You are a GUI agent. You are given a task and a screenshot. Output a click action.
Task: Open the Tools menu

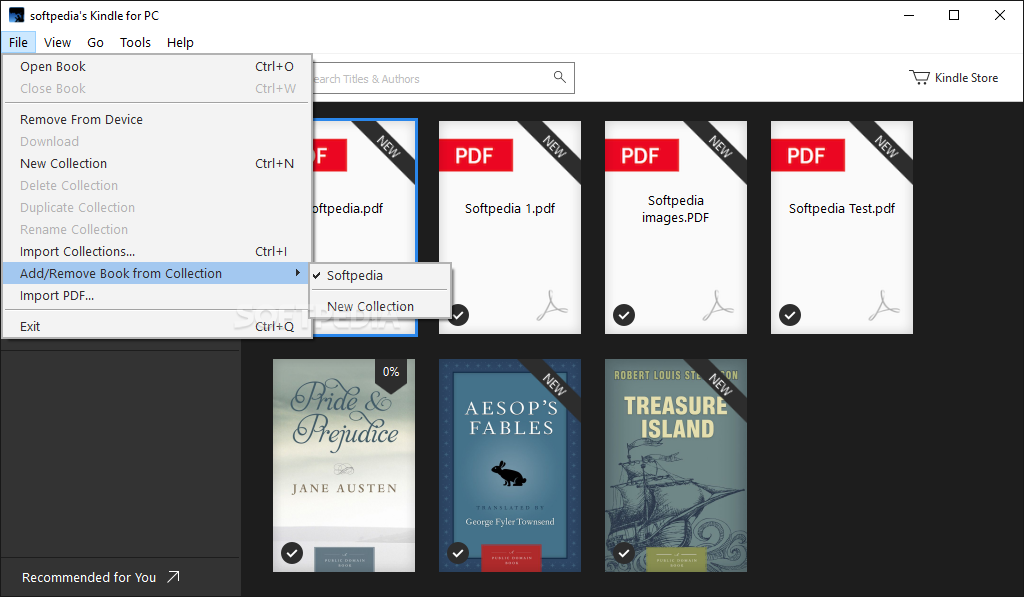(135, 42)
